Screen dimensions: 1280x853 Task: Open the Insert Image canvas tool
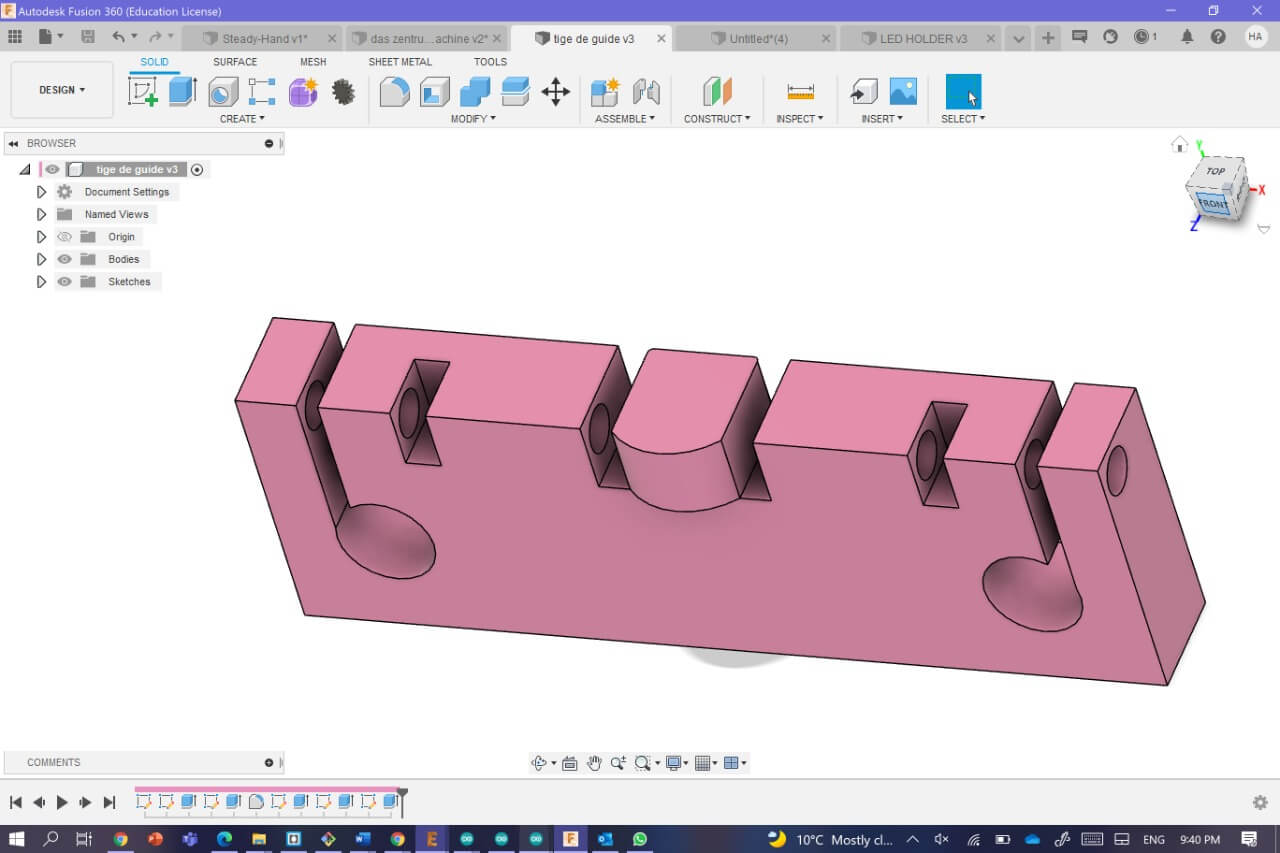903,92
